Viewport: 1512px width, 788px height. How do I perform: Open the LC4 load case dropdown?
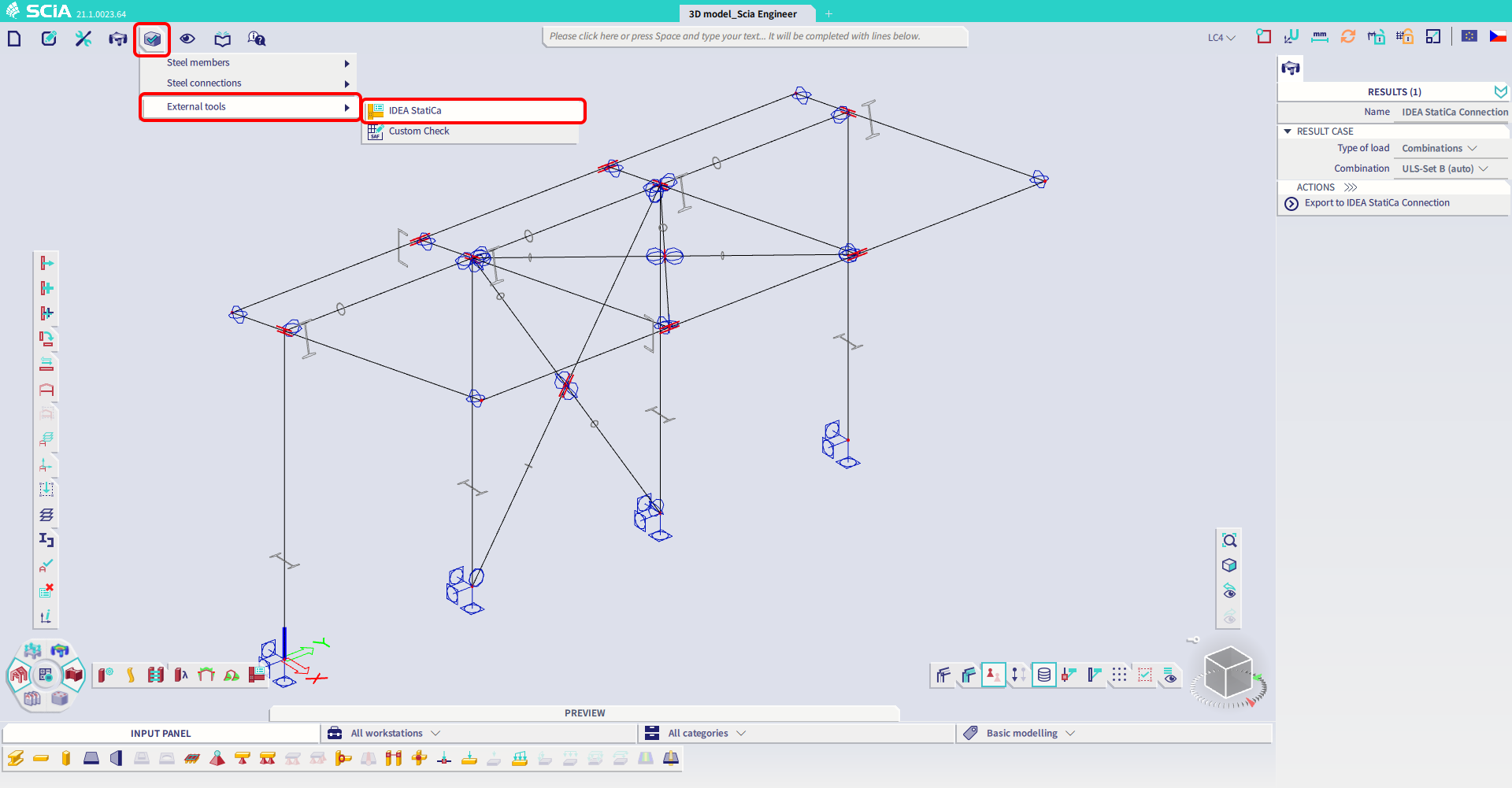click(x=1221, y=37)
